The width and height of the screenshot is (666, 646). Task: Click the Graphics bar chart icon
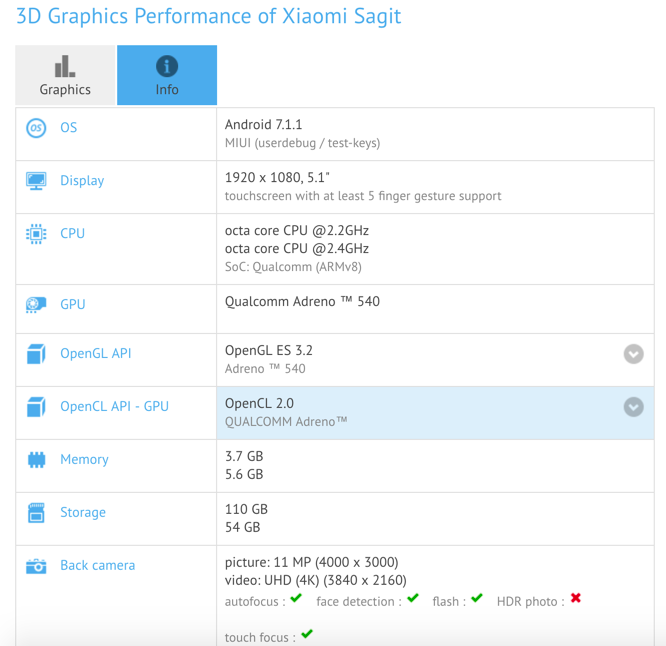[65, 66]
